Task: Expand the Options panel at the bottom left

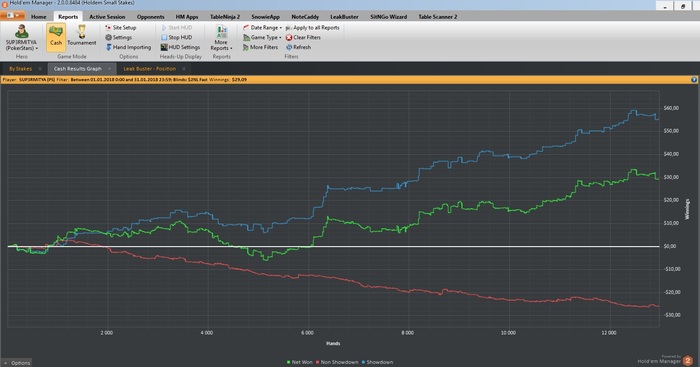Action: click(17, 363)
